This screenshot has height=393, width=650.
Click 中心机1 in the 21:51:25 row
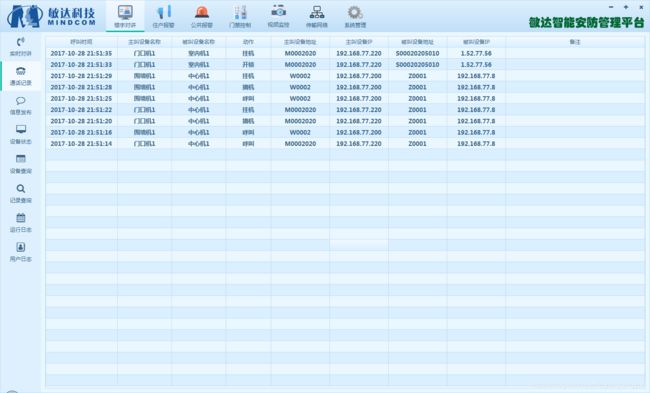click(199, 99)
